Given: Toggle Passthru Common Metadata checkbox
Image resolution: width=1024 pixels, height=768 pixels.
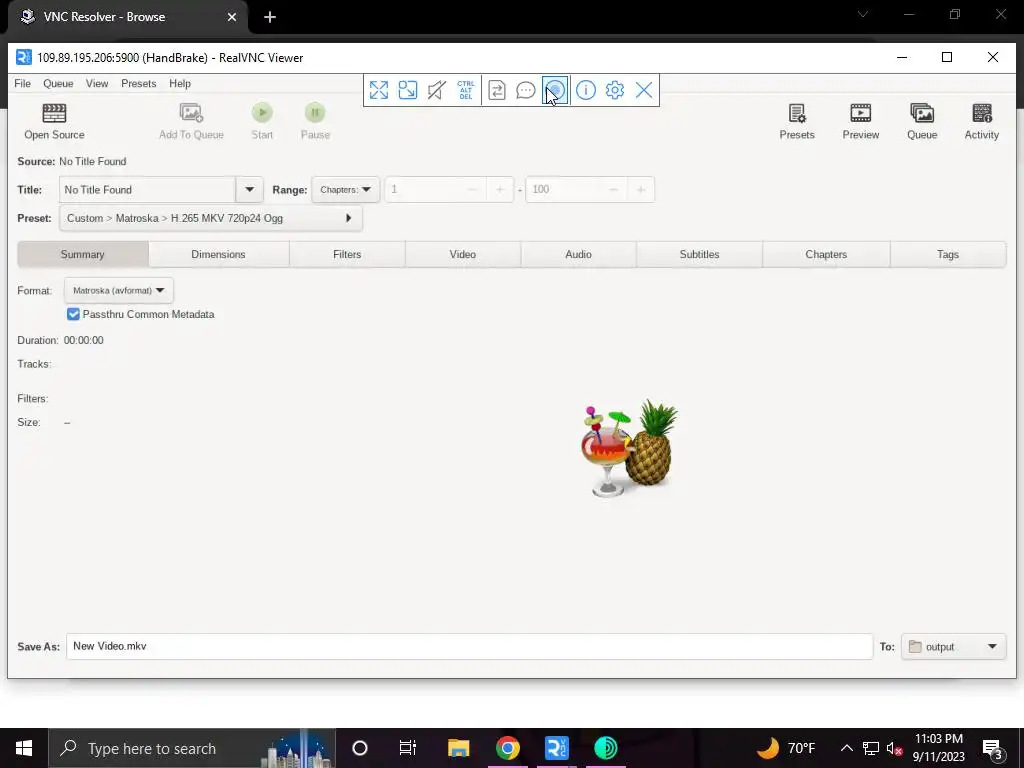Looking at the screenshot, I should tap(73, 314).
